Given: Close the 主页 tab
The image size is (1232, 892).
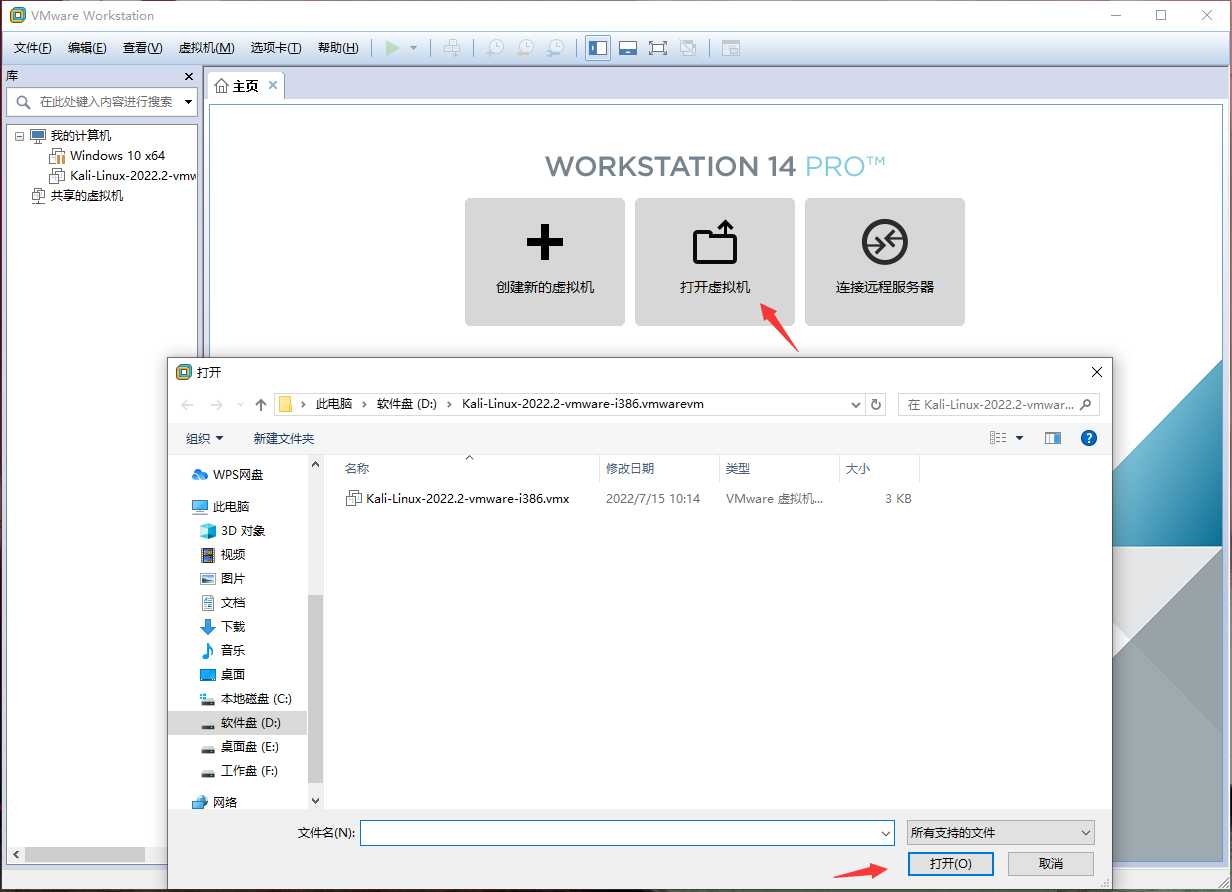Looking at the screenshot, I should pos(272,86).
